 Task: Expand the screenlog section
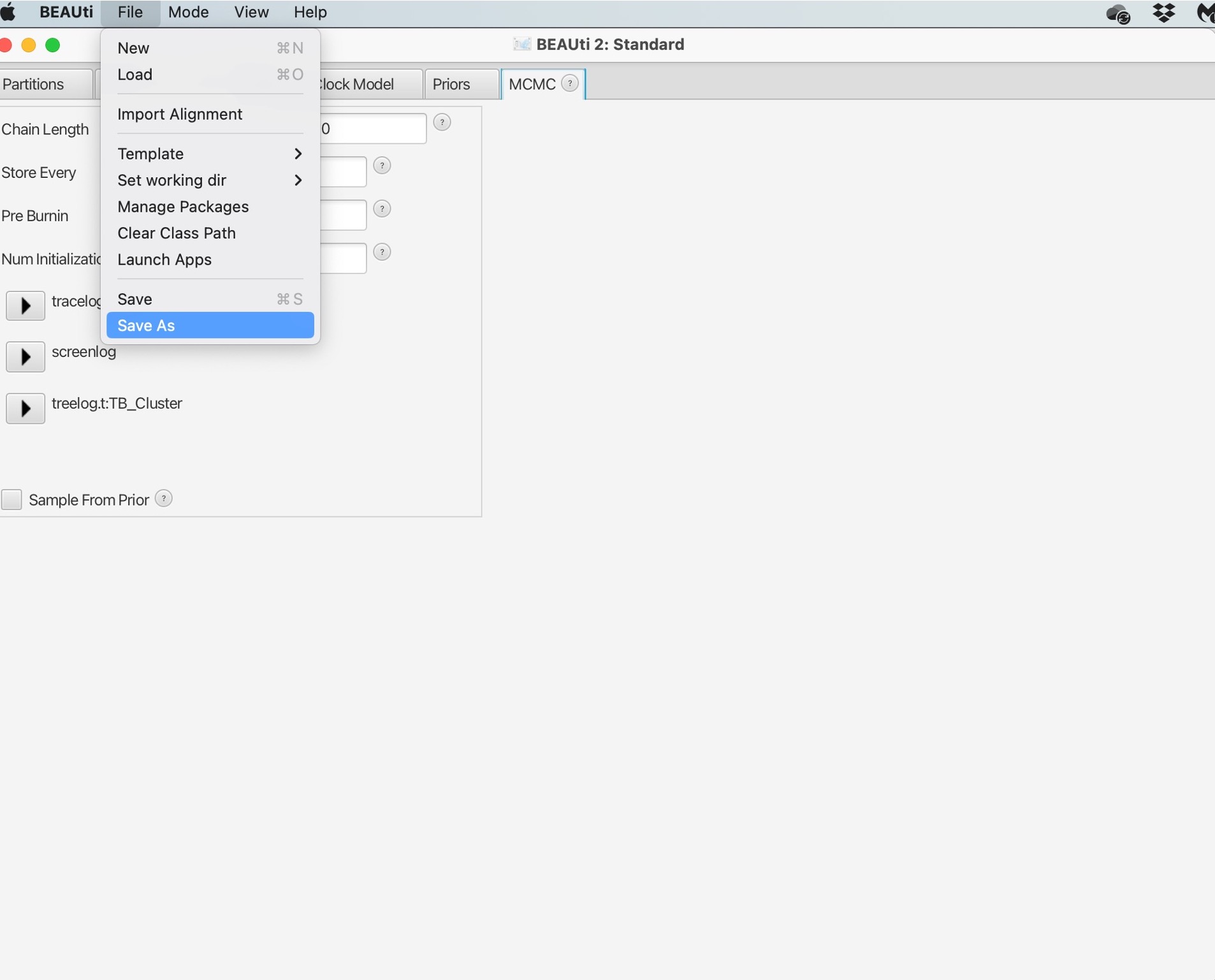25,356
